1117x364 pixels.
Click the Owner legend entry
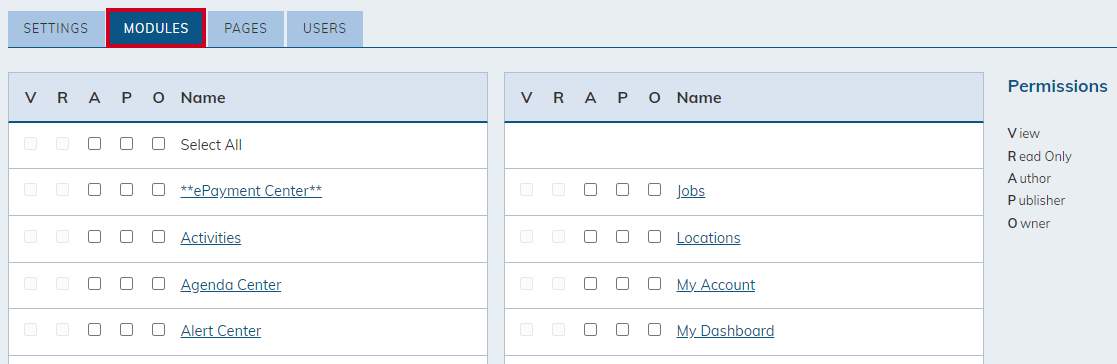[1029, 223]
